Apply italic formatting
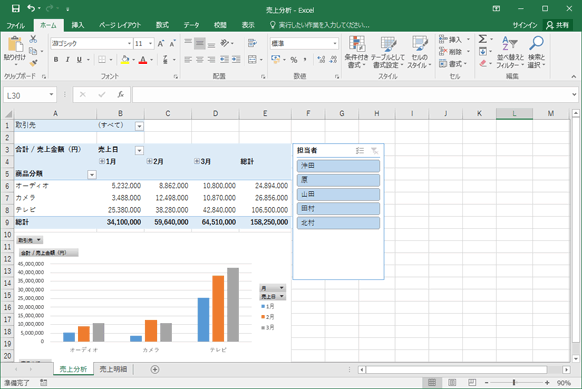The image size is (582, 389). [67, 59]
